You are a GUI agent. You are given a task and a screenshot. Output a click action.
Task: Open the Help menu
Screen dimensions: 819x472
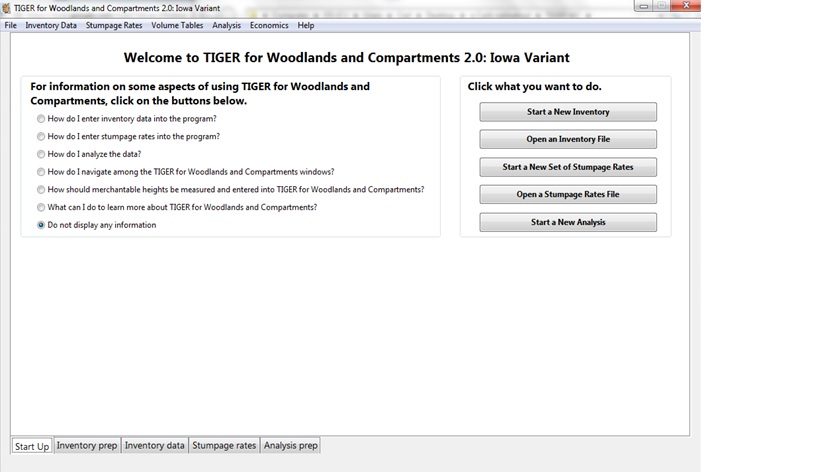(x=306, y=25)
